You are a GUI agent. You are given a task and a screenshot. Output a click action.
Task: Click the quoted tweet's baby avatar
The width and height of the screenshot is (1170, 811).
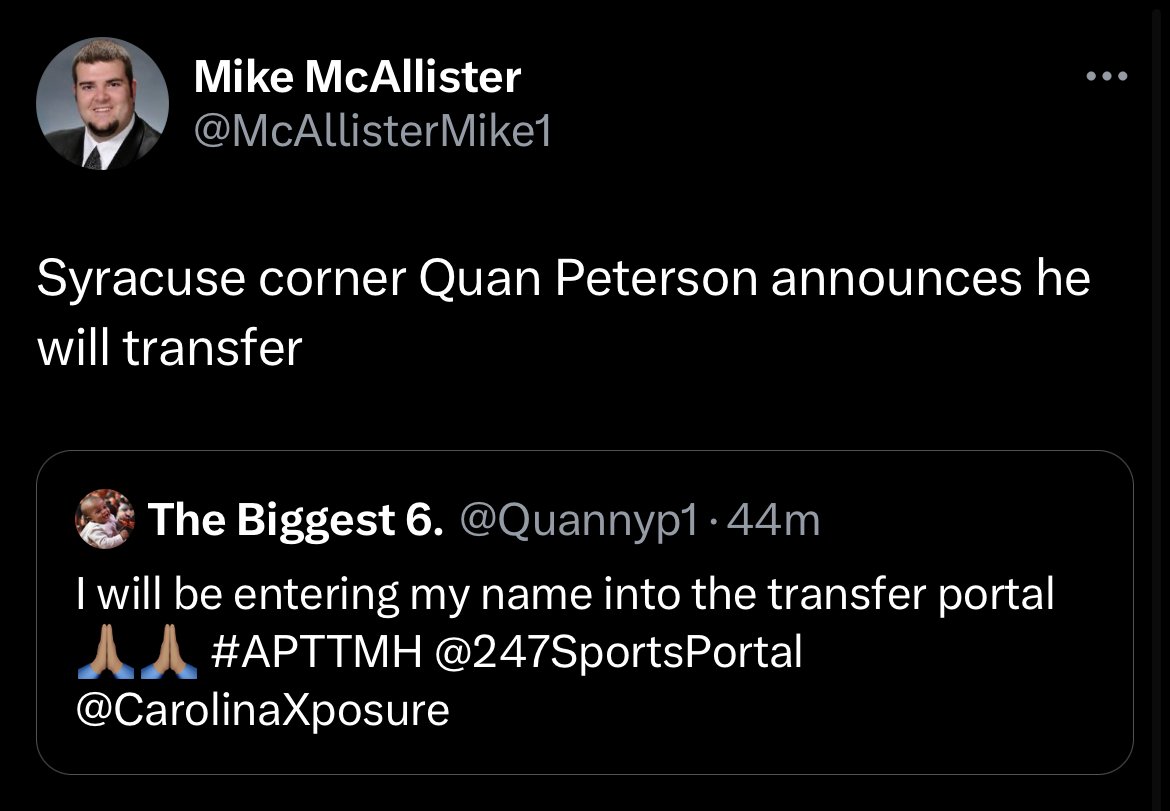104,519
